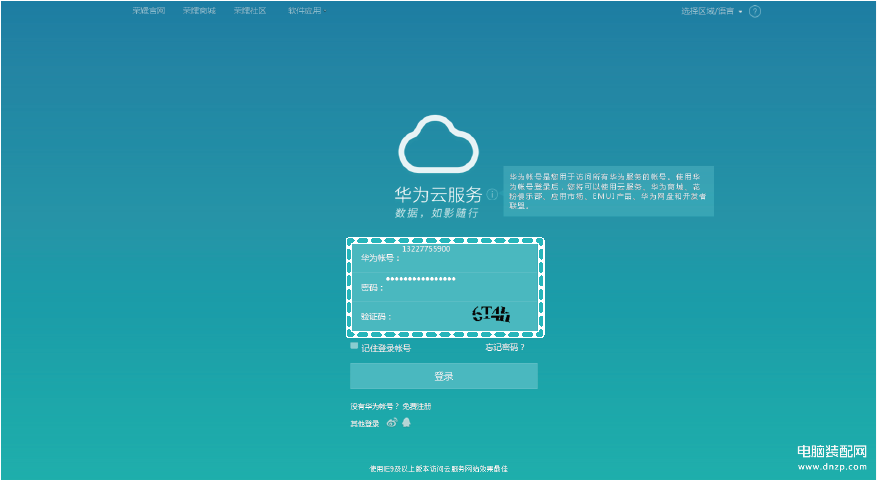
Task: Log in with the Weibo icon
Action: tap(392, 422)
